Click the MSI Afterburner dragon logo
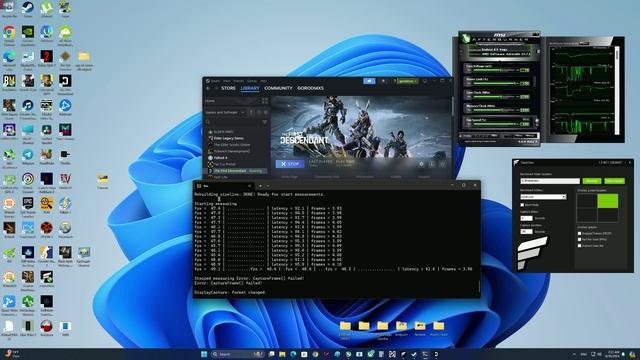This screenshot has height=360, width=640. click(466, 38)
